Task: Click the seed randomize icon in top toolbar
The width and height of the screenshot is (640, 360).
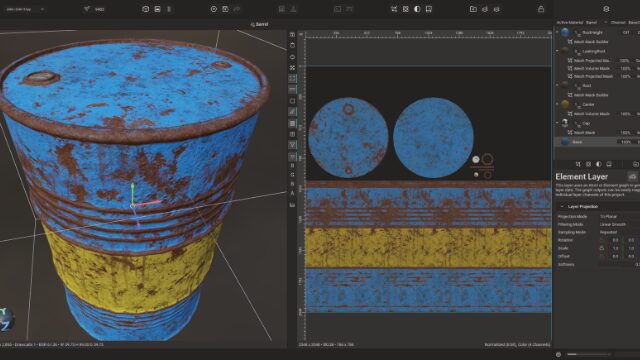Action: pos(87,9)
